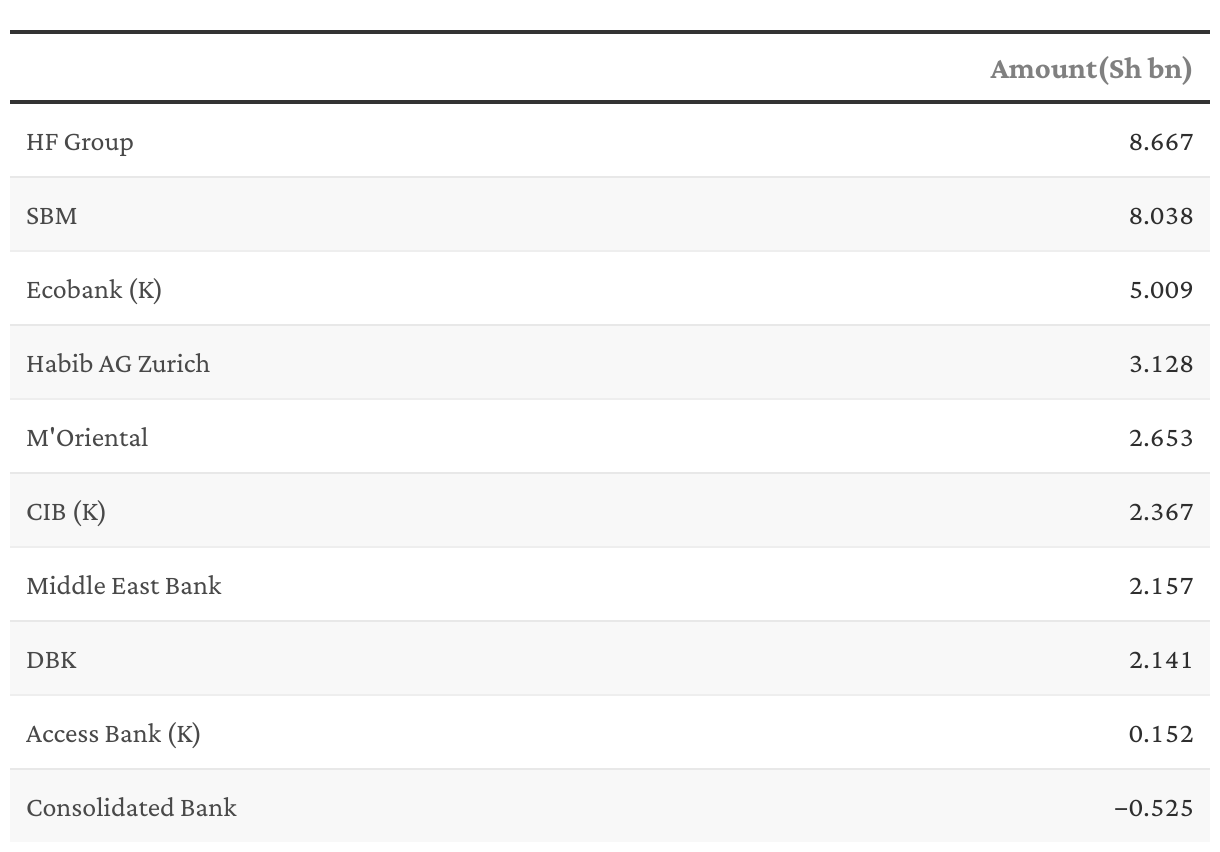Screen dimensions: 1220x852
Task: Select the 0.152 Access Bank value
Action: pos(1161,734)
